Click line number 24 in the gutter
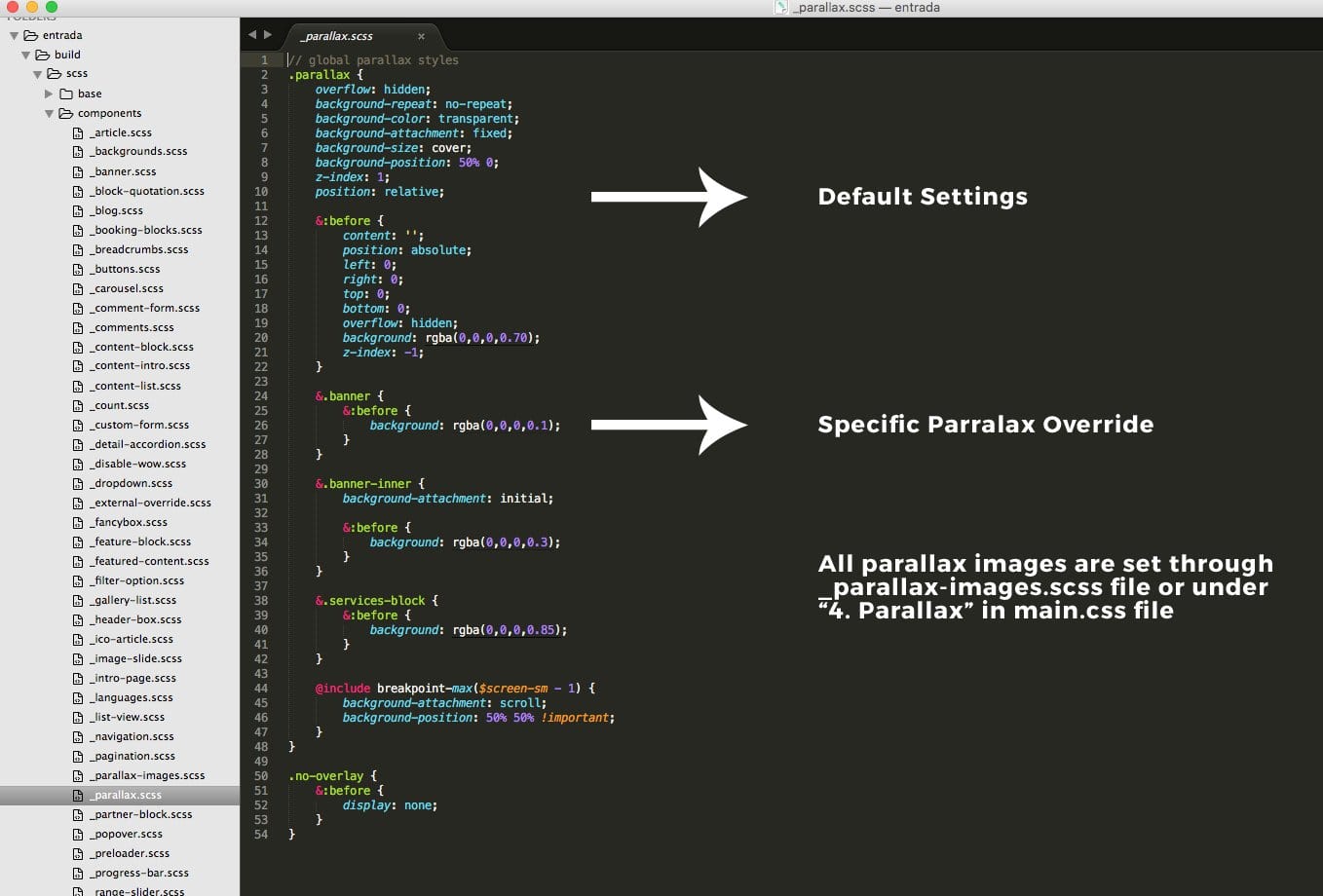 261,396
